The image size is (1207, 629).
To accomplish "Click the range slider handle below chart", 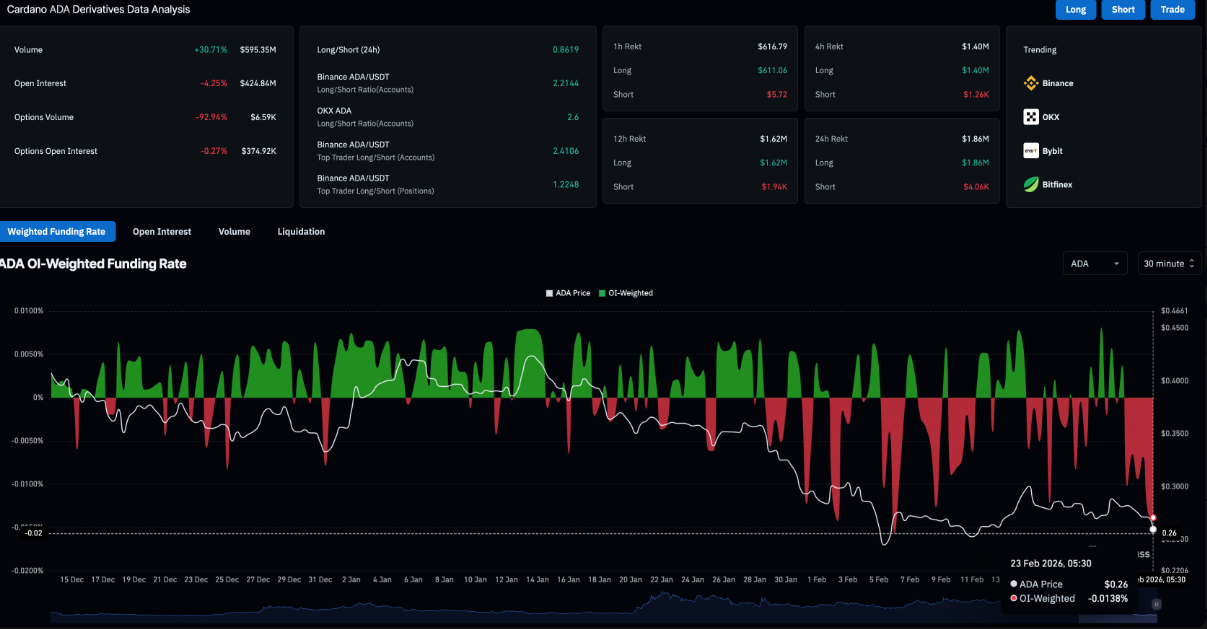I will (x=1156, y=604).
